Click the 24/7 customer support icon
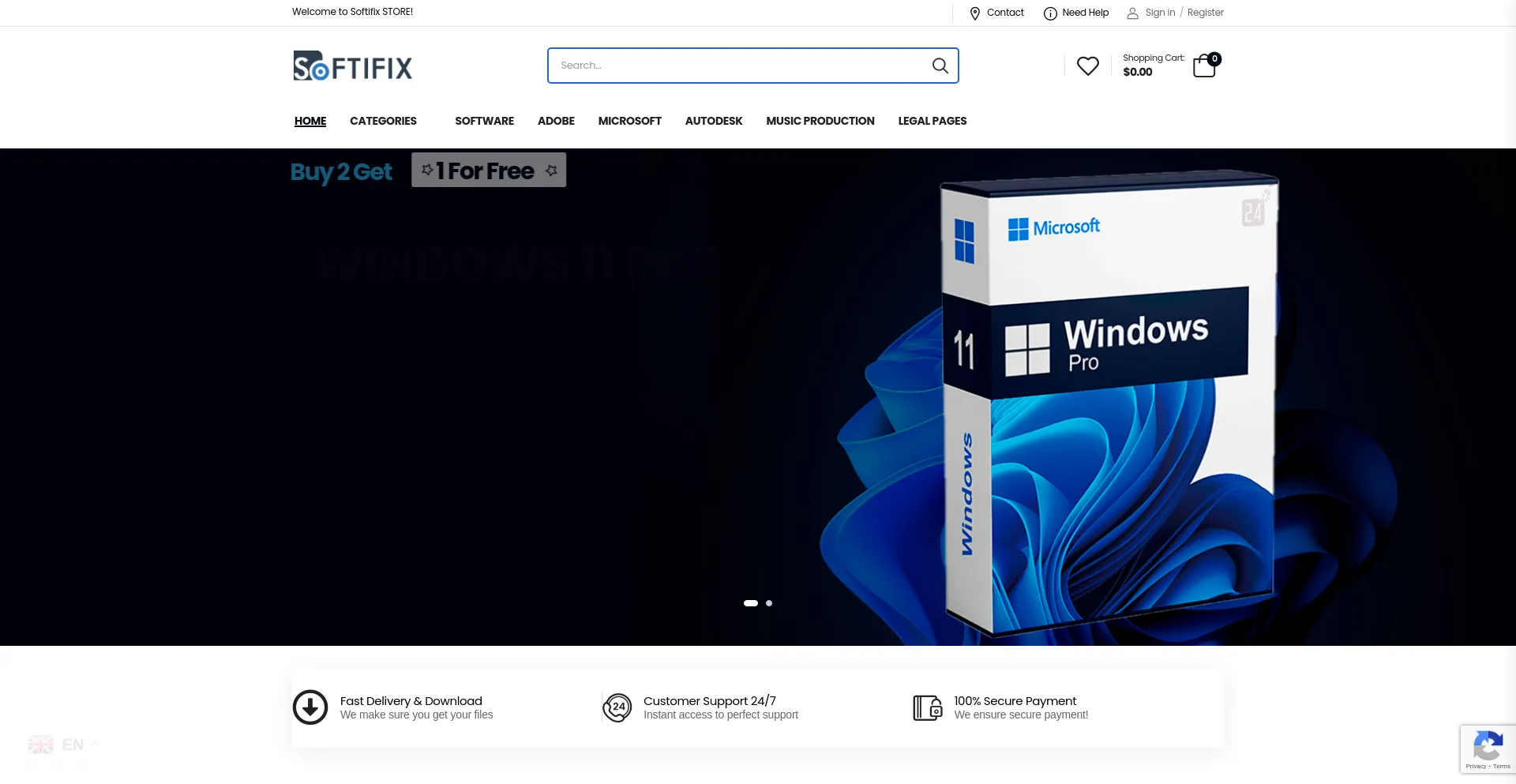1516x784 pixels. tap(617, 707)
